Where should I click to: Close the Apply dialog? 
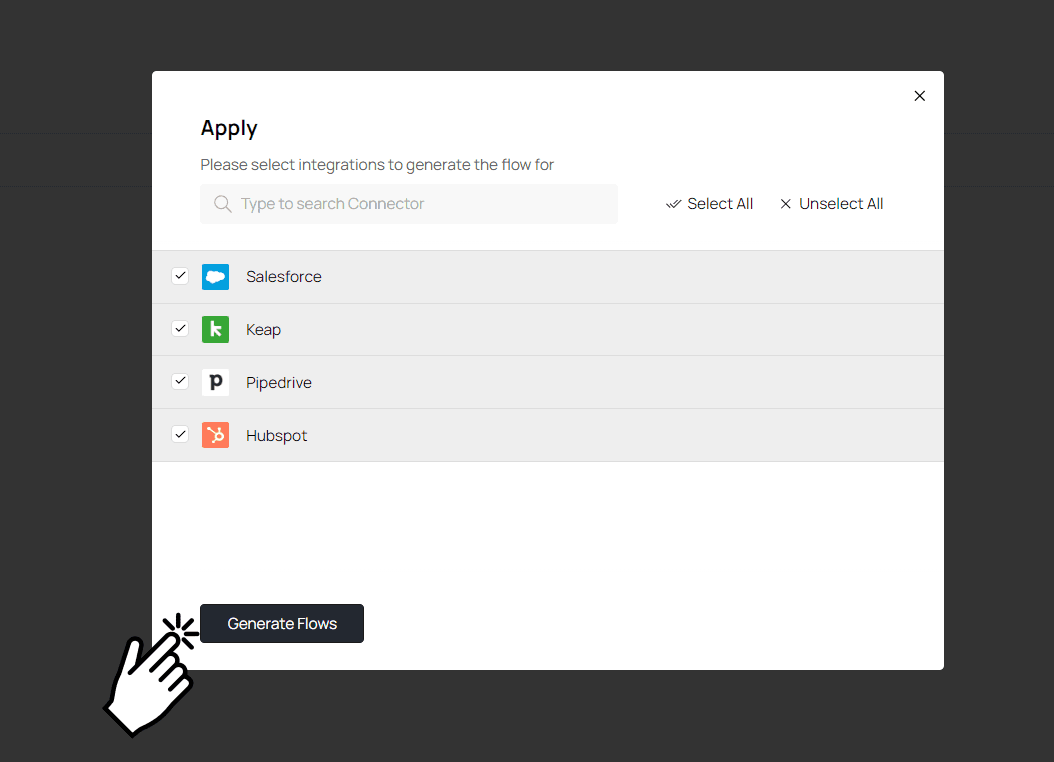click(920, 96)
